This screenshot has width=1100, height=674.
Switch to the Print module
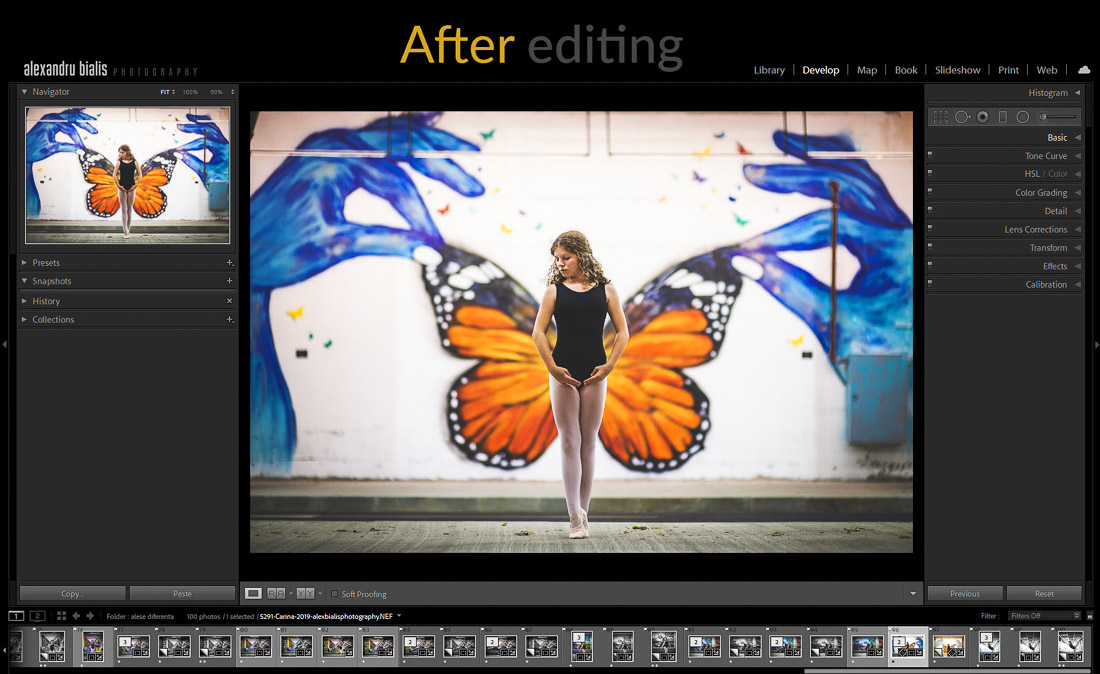[1008, 70]
